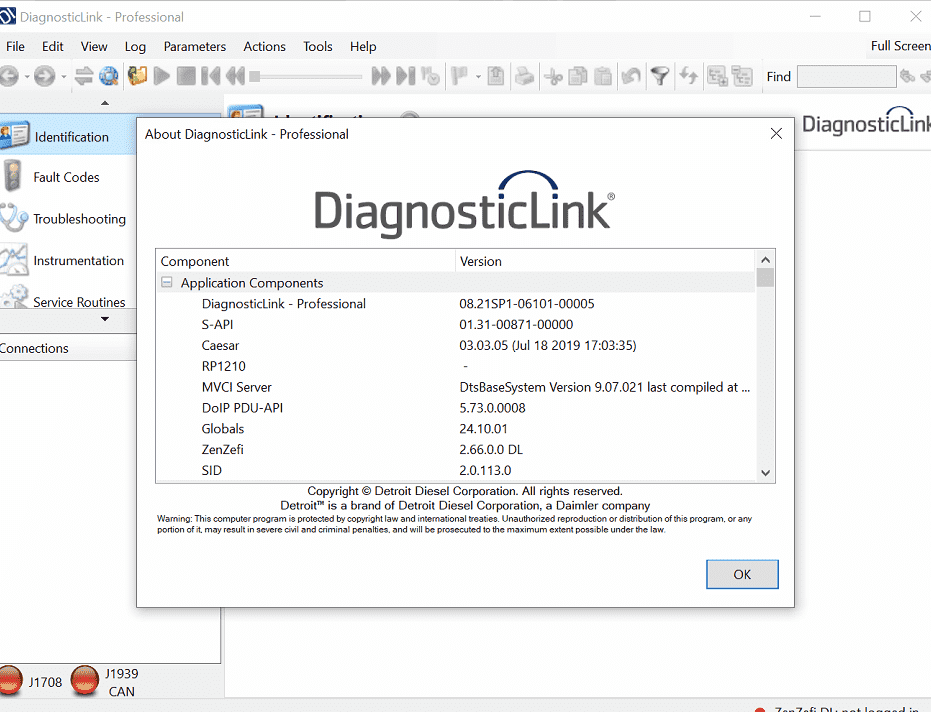
Task: Click OK in the About dialog
Action: click(742, 574)
